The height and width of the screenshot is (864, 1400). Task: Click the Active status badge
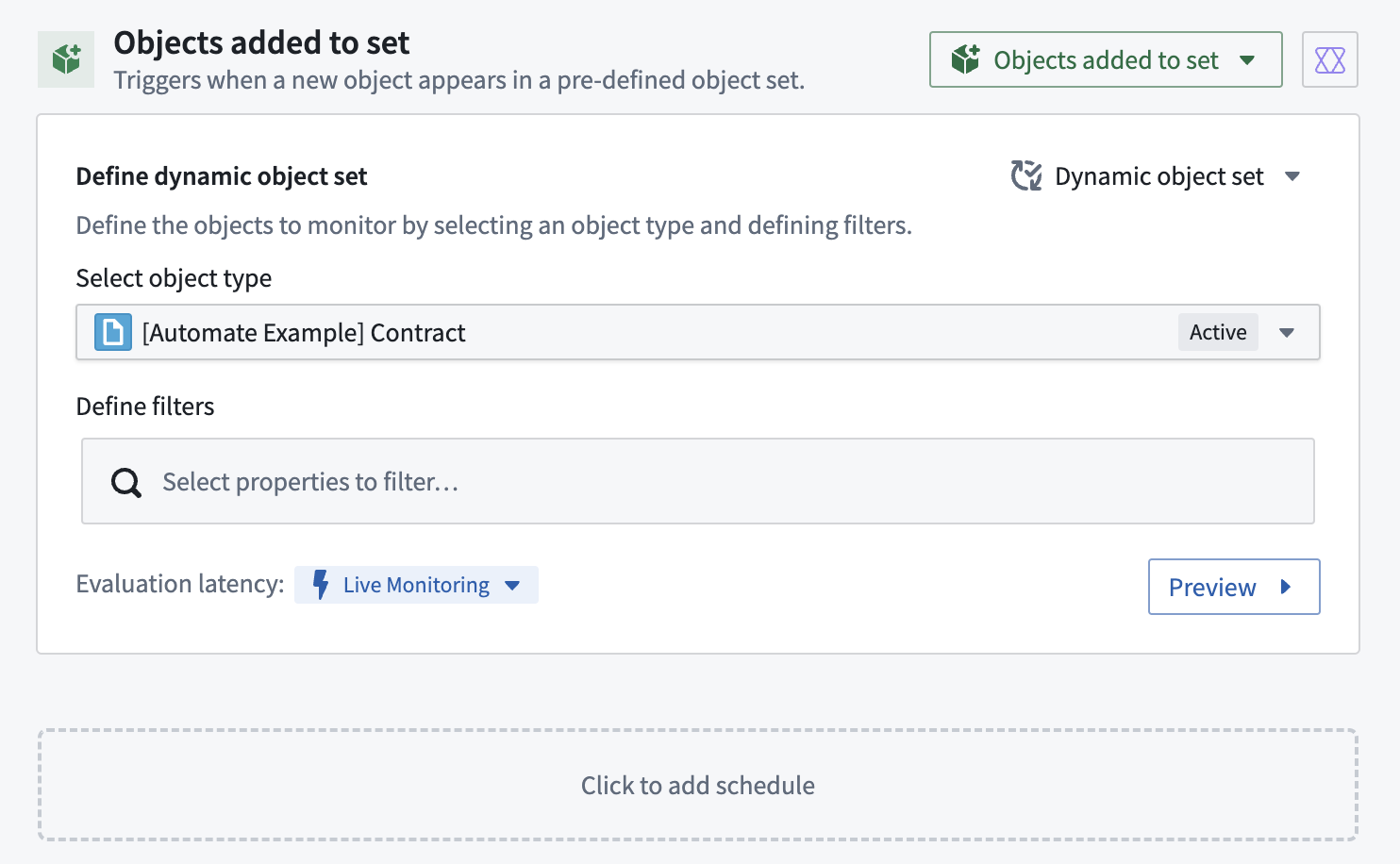click(x=1218, y=332)
